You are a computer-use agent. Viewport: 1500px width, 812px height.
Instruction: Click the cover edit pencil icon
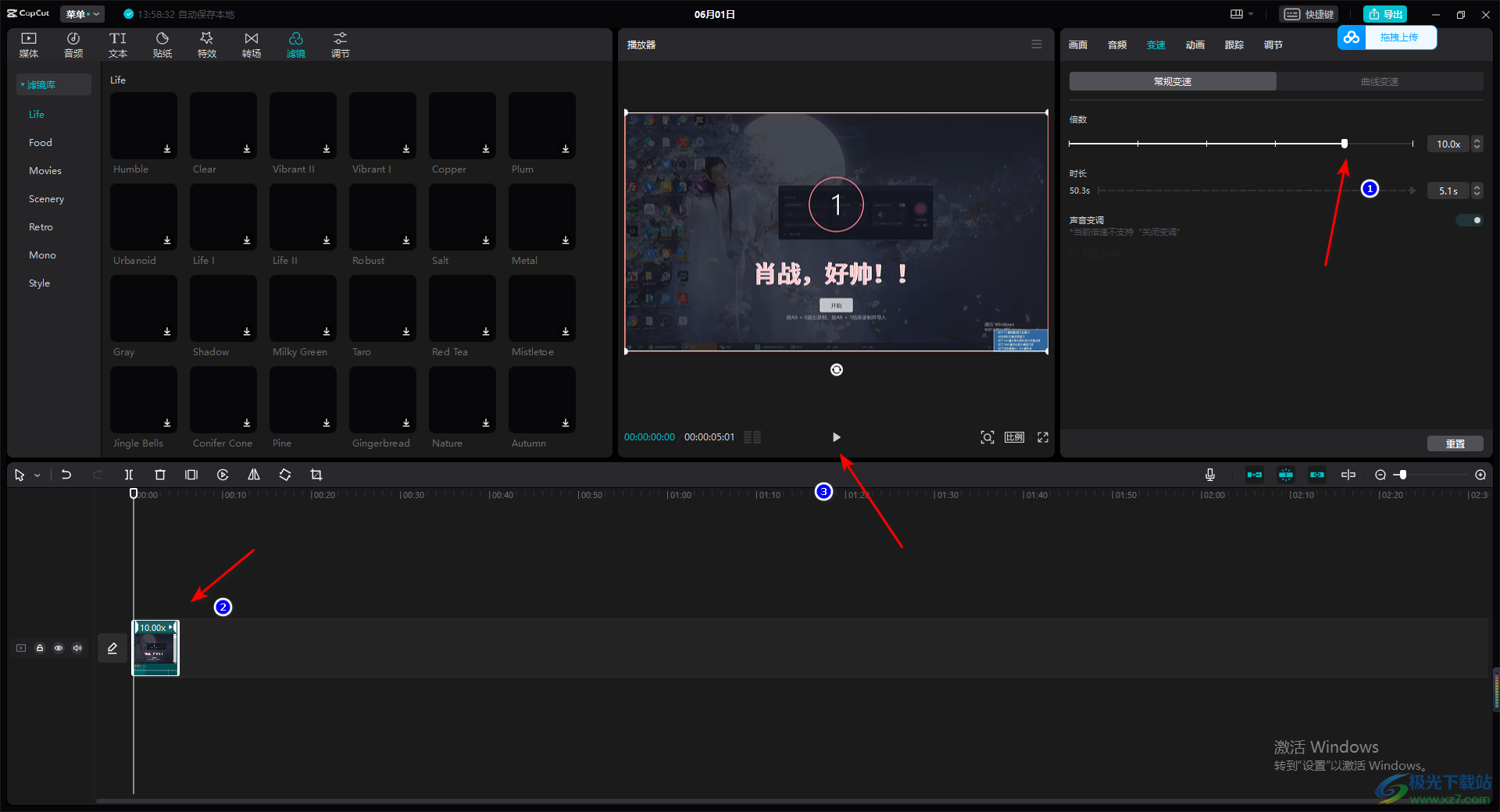tap(112, 648)
